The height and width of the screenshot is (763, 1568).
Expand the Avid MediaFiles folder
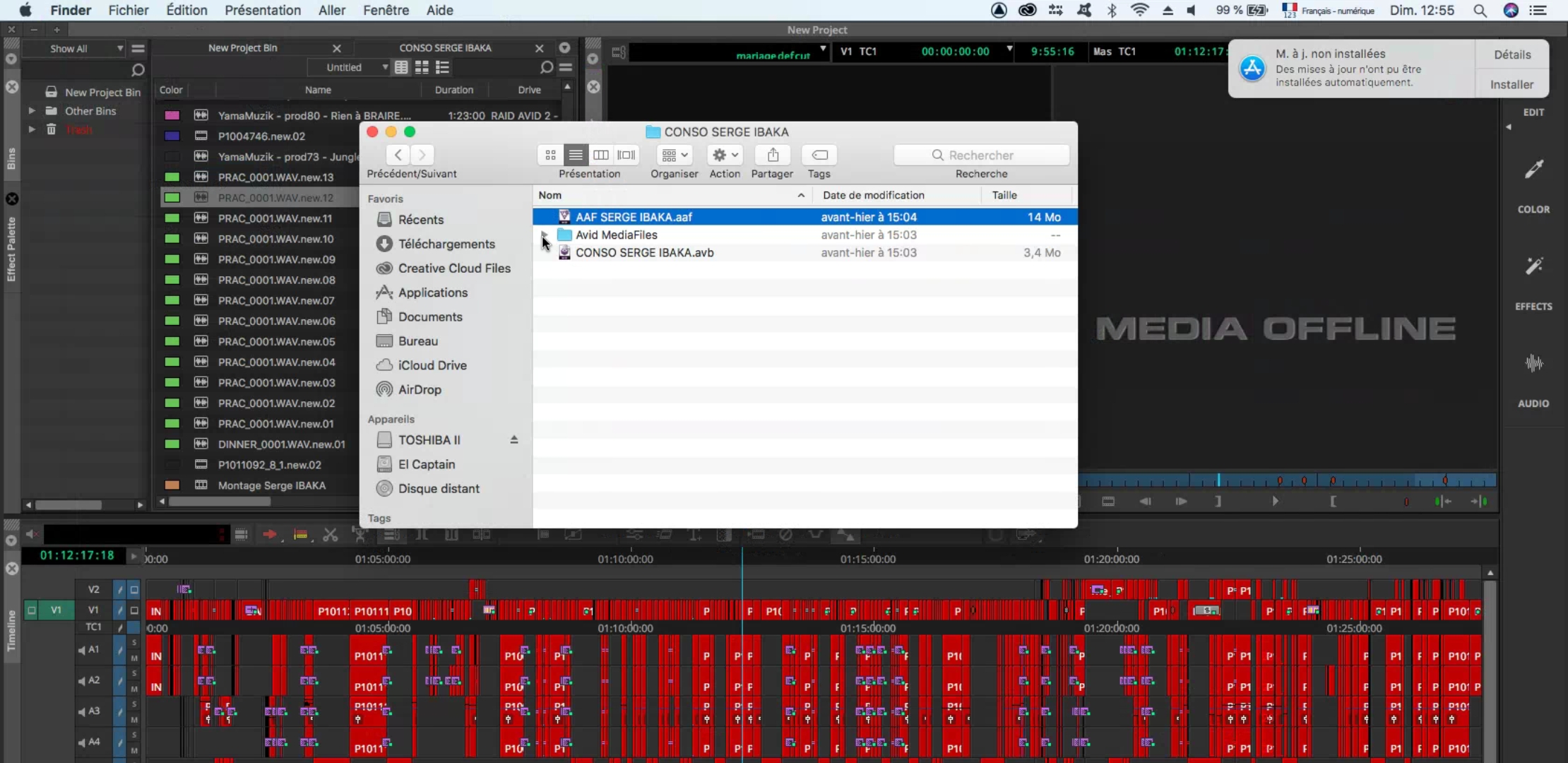[x=544, y=235]
